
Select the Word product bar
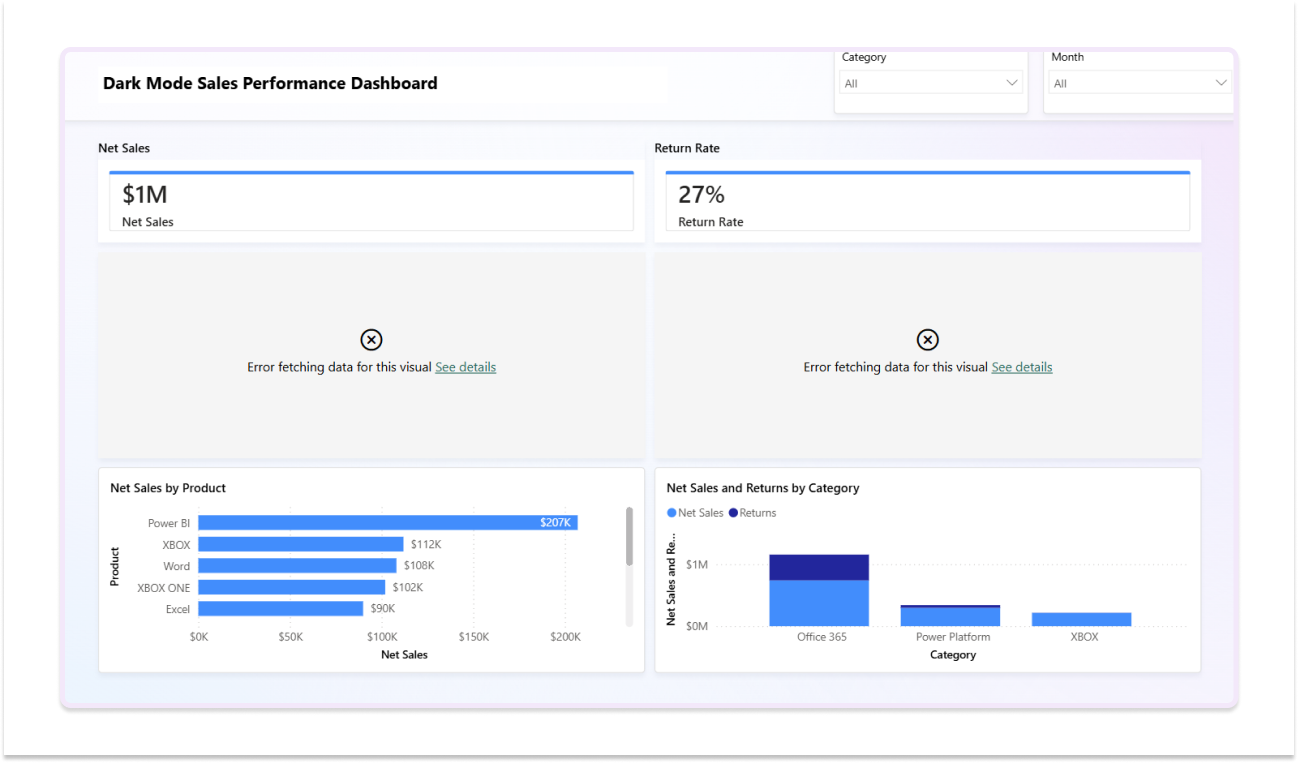298,566
